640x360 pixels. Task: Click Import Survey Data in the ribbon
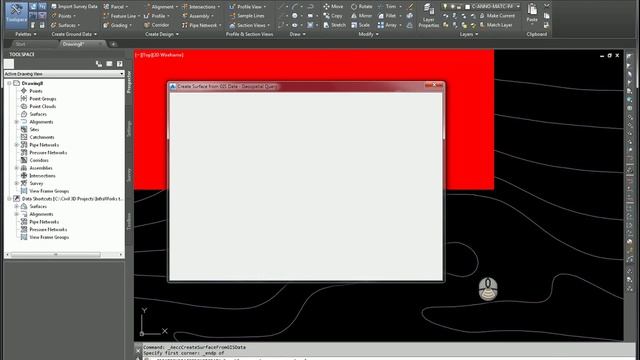[x=74, y=7]
